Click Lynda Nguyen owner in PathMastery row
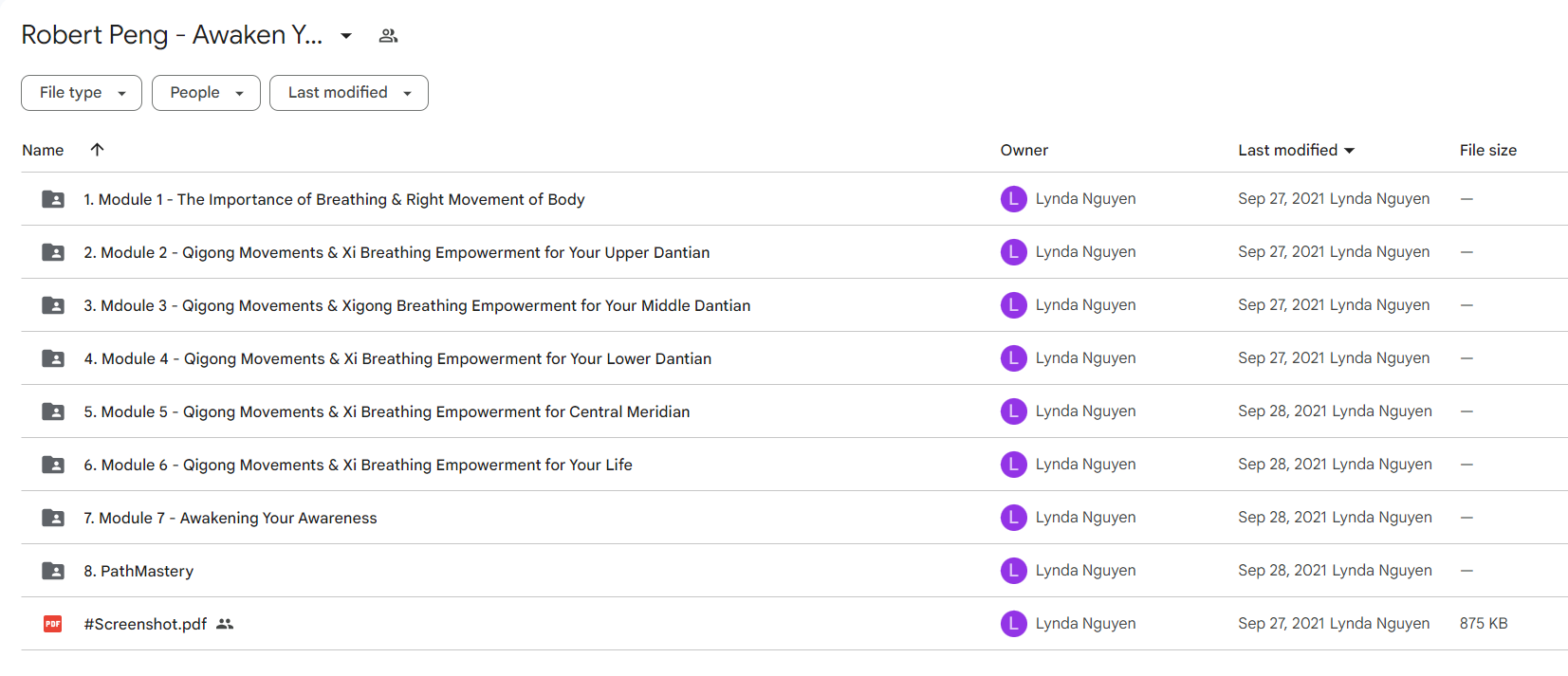The image size is (1568, 676). [1085, 571]
